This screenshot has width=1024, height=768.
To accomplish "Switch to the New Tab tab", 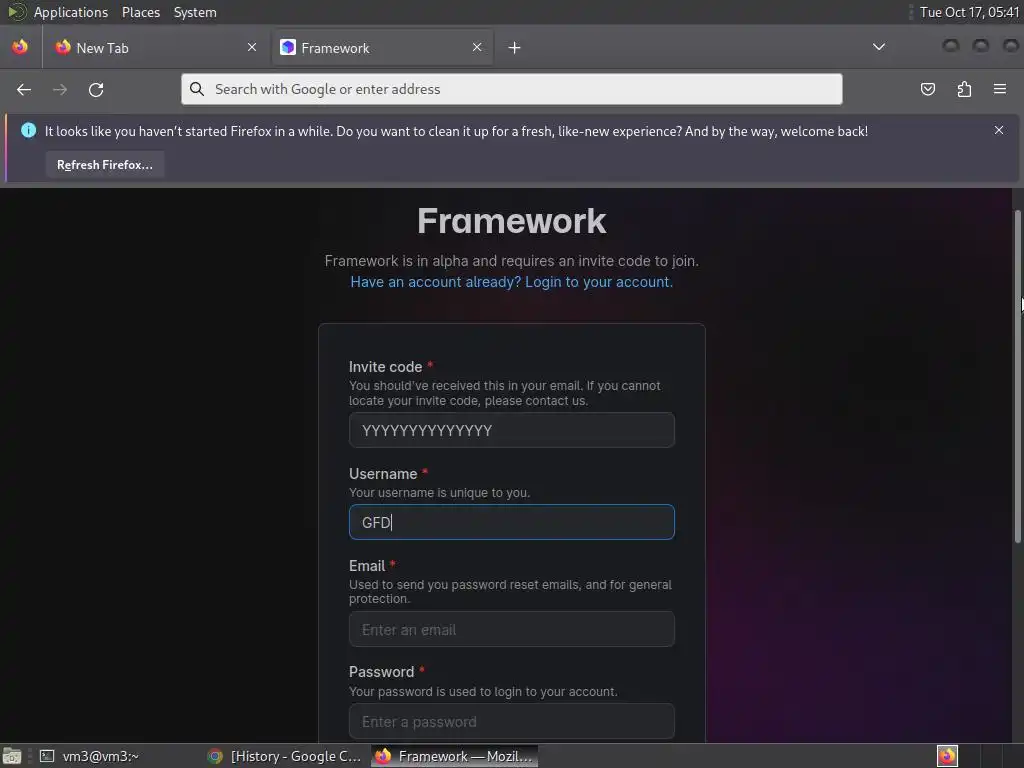I will tap(157, 48).
